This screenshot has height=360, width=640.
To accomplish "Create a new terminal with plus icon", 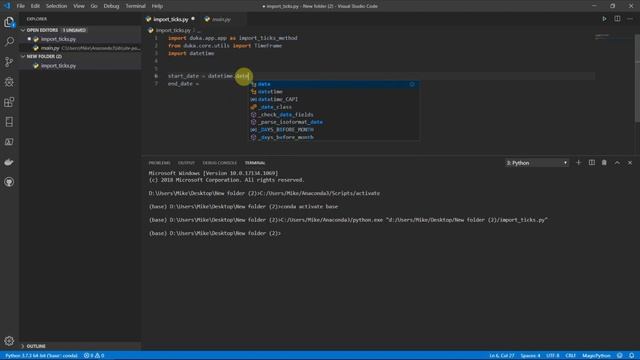I will 578,162.
